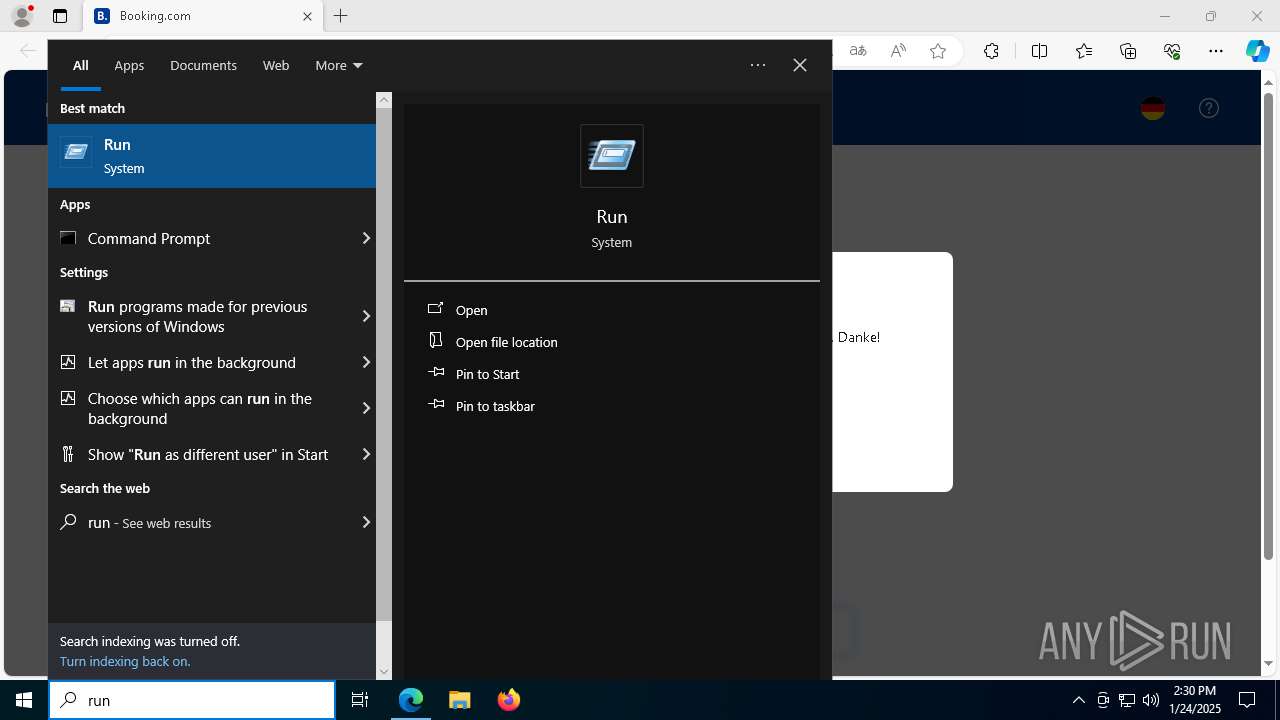Choose Pin to taskbar action
This screenshot has width=1280, height=720.
(495, 406)
